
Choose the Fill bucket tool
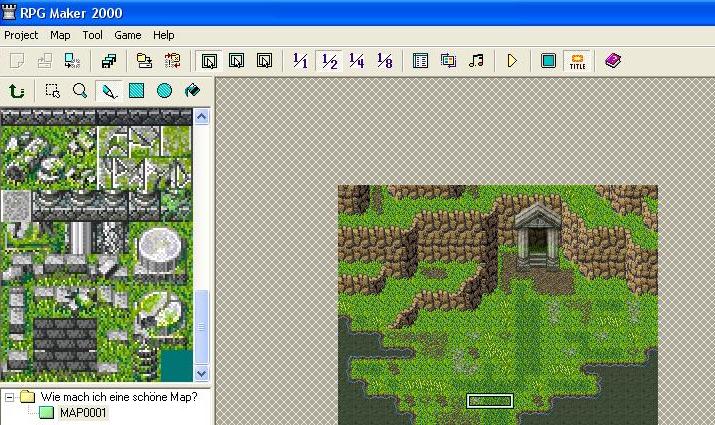192,91
